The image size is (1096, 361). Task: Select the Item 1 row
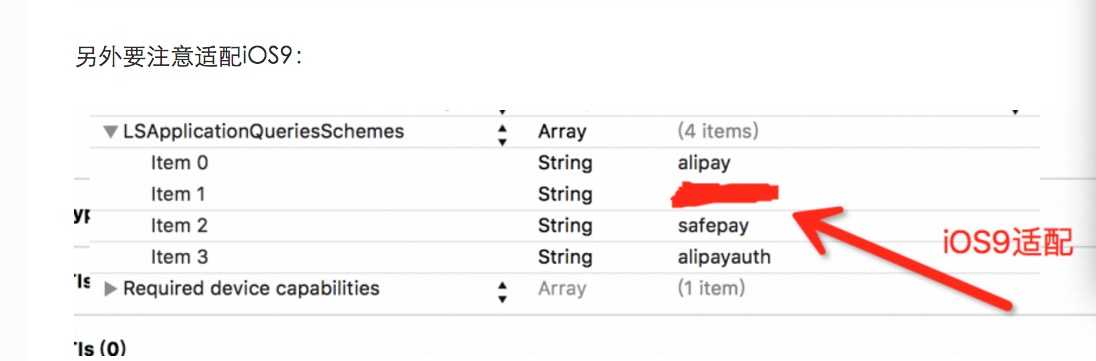(x=565, y=194)
